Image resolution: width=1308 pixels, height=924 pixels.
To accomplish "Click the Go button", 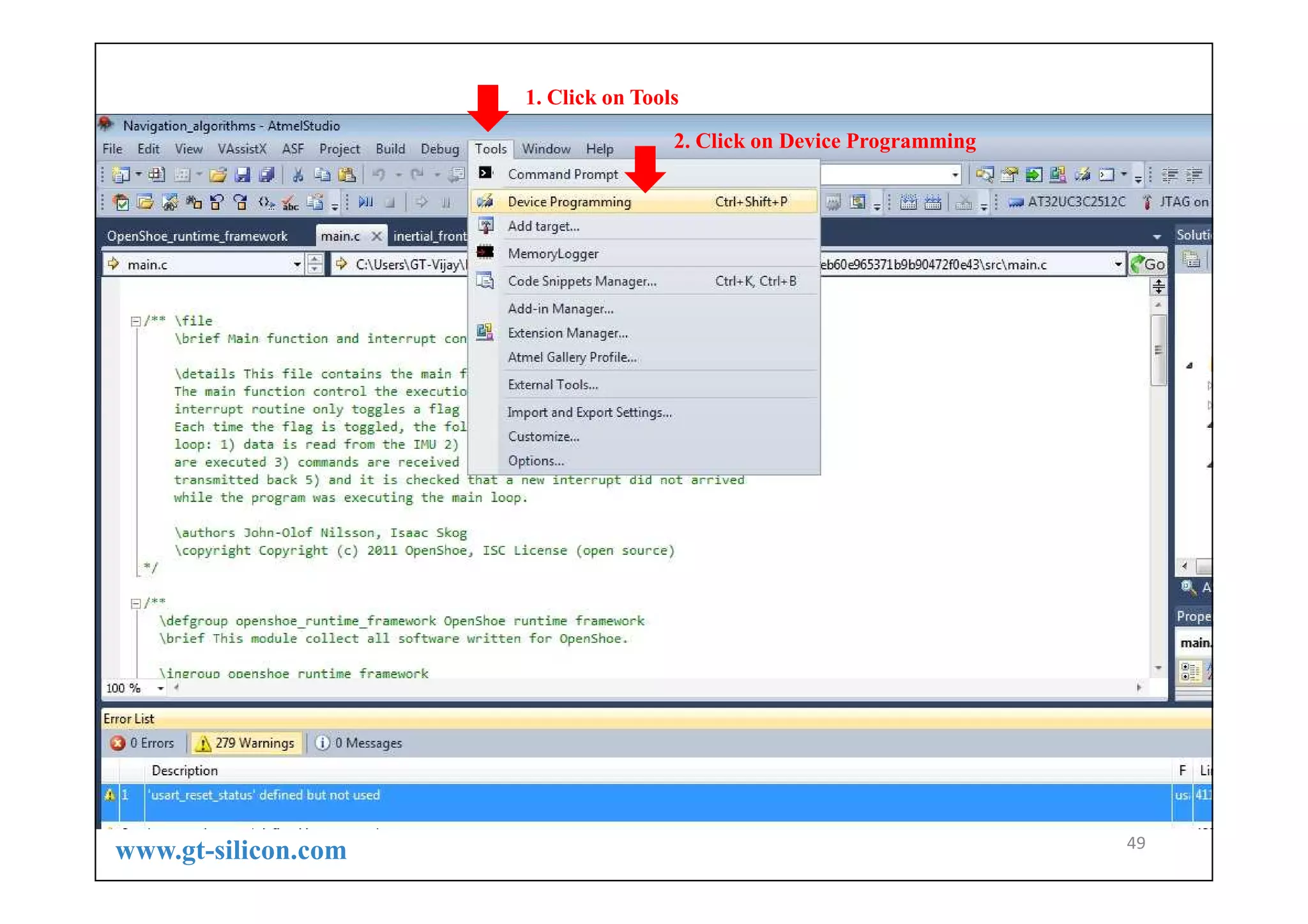I will point(1148,264).
